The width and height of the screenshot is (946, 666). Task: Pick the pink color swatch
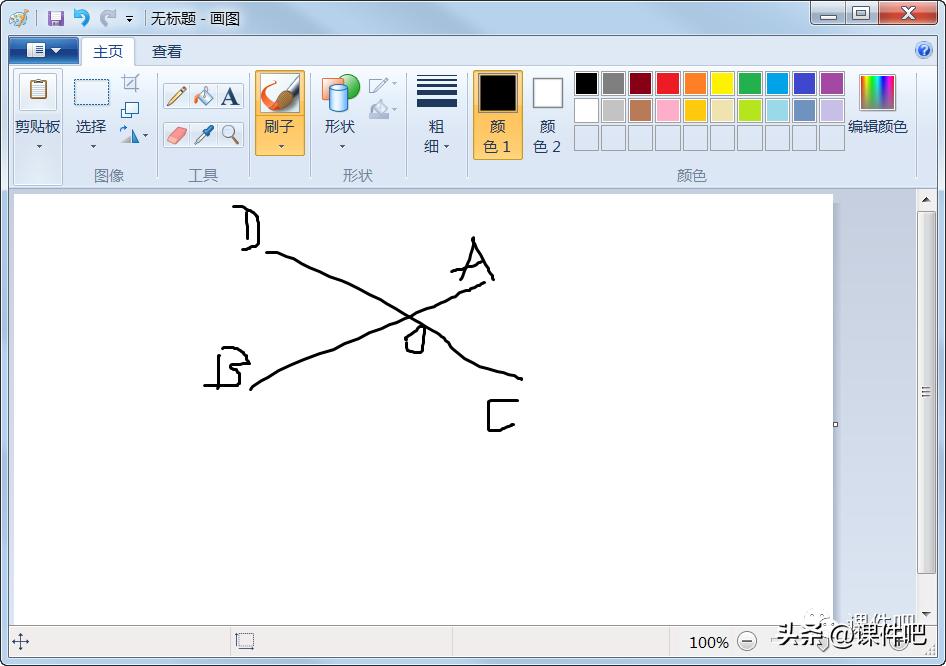668,110
